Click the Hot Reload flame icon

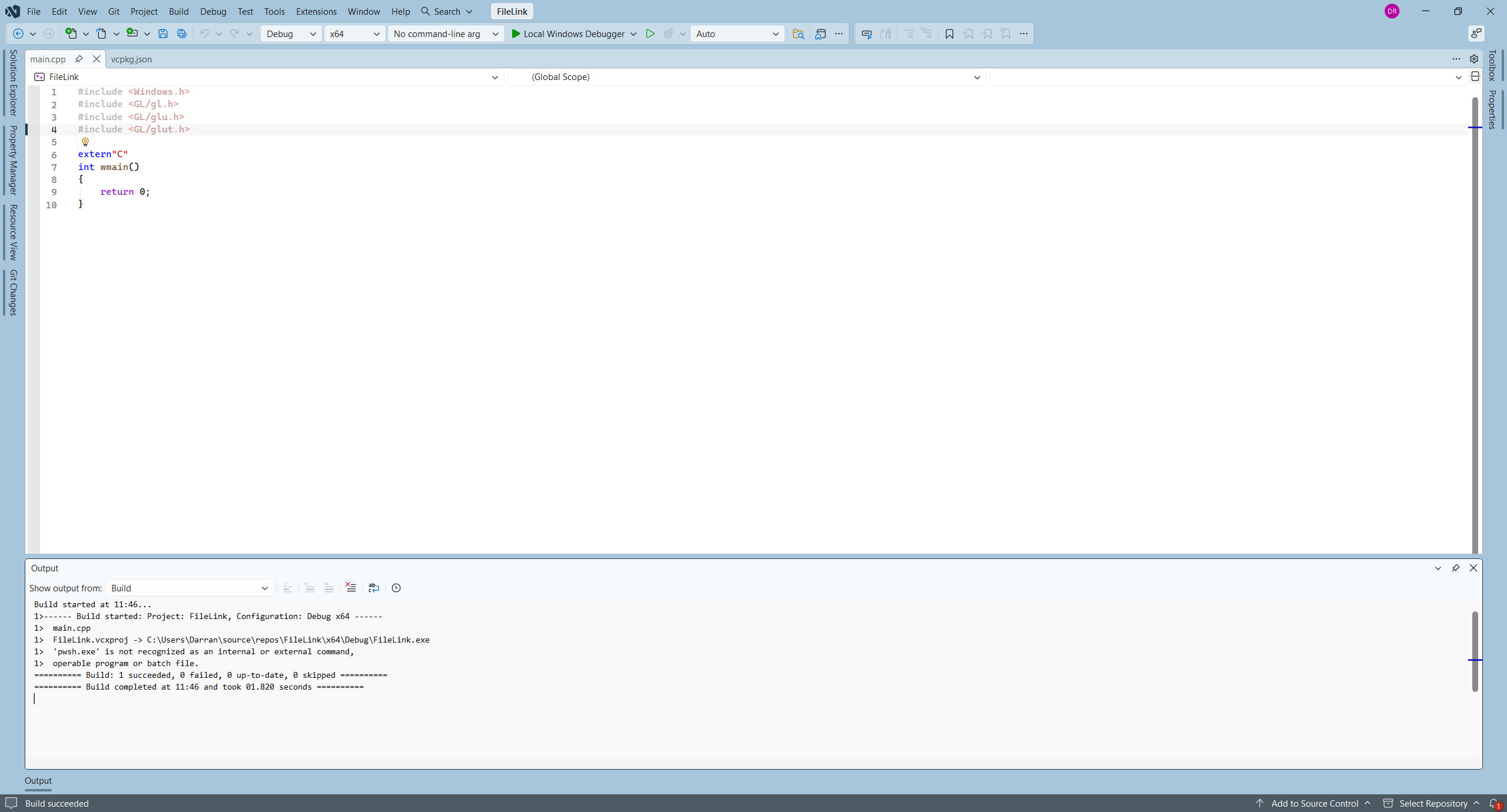click(668, 34)
